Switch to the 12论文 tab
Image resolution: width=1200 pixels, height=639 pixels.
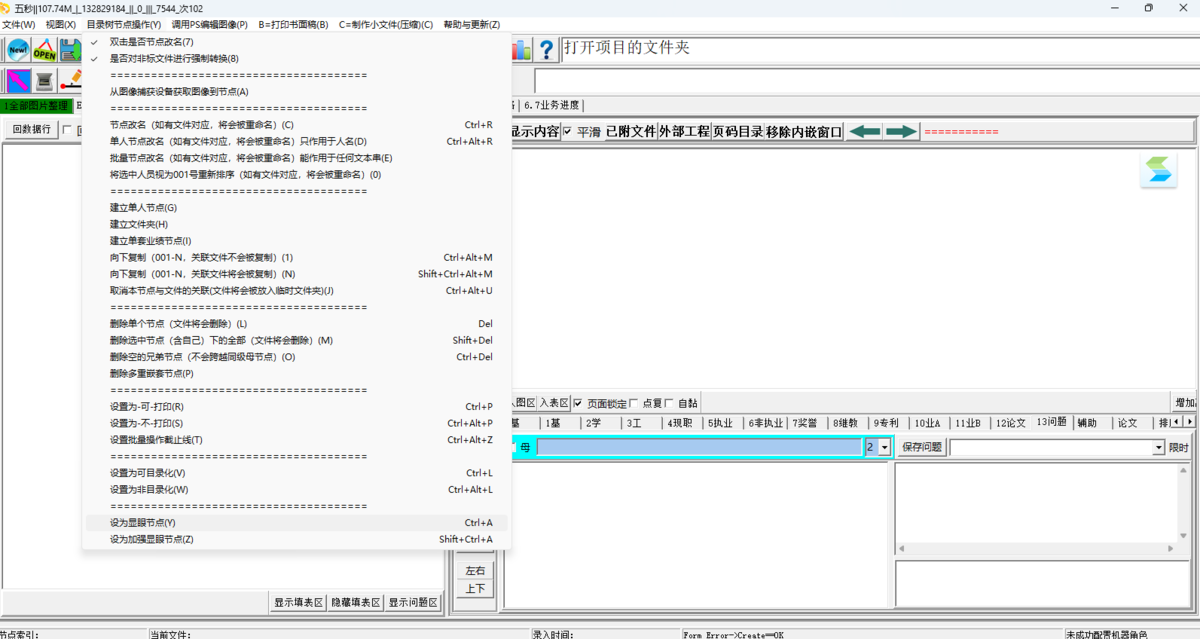[1010, 423]
